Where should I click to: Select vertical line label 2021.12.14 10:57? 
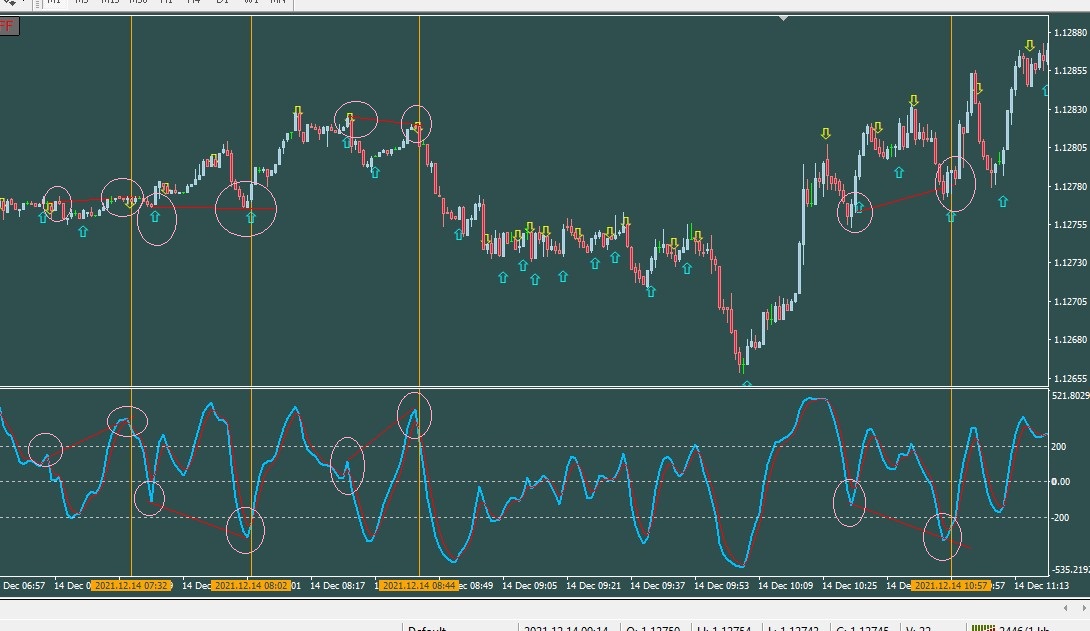tap(951, 586)
